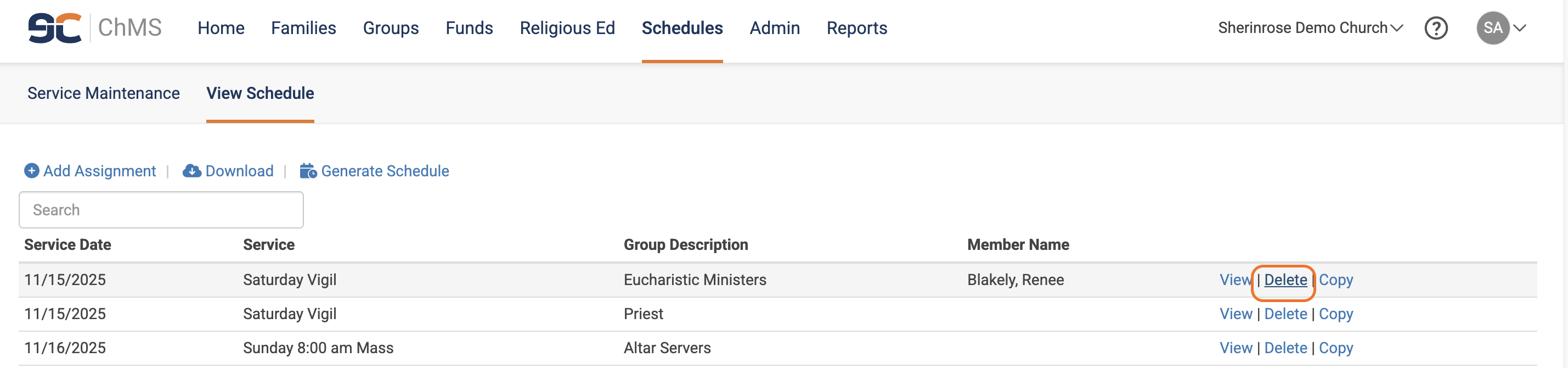Expand the user account chevron menu
This screenshot has width=1568, height=368.
point(1520,28)
